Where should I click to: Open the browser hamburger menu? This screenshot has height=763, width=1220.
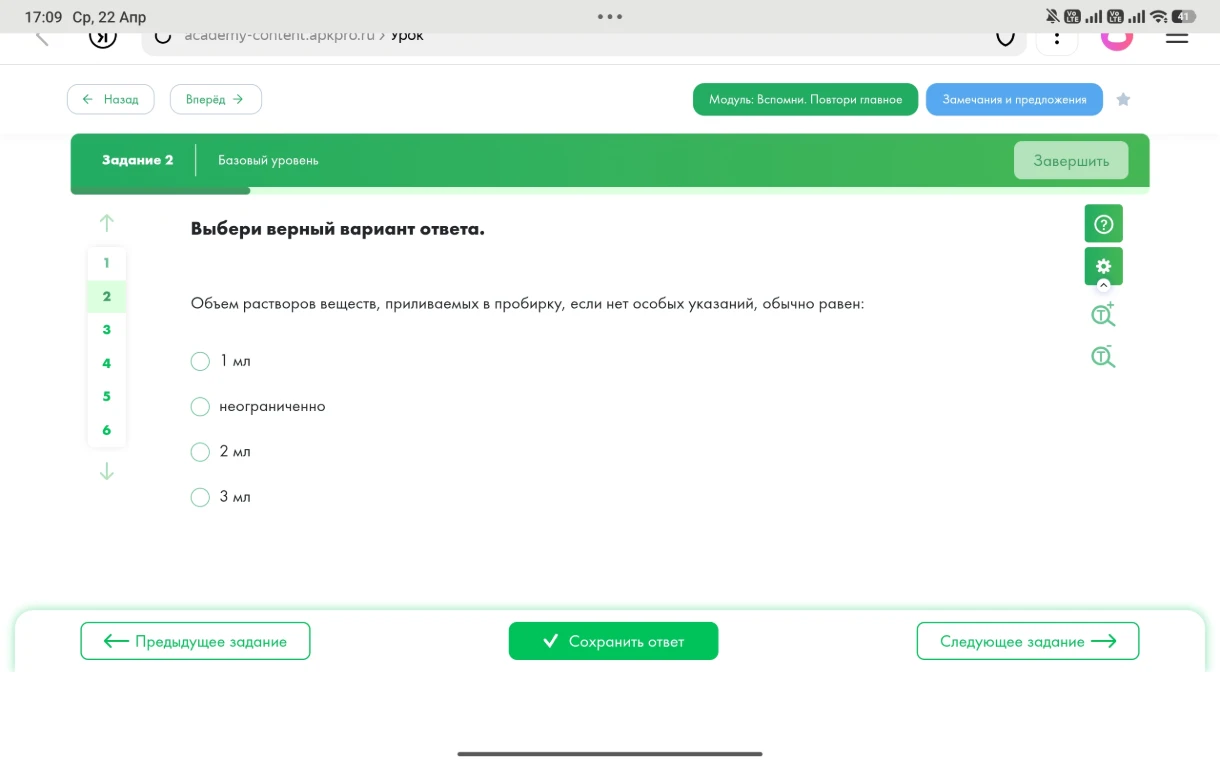point(1177,38)
